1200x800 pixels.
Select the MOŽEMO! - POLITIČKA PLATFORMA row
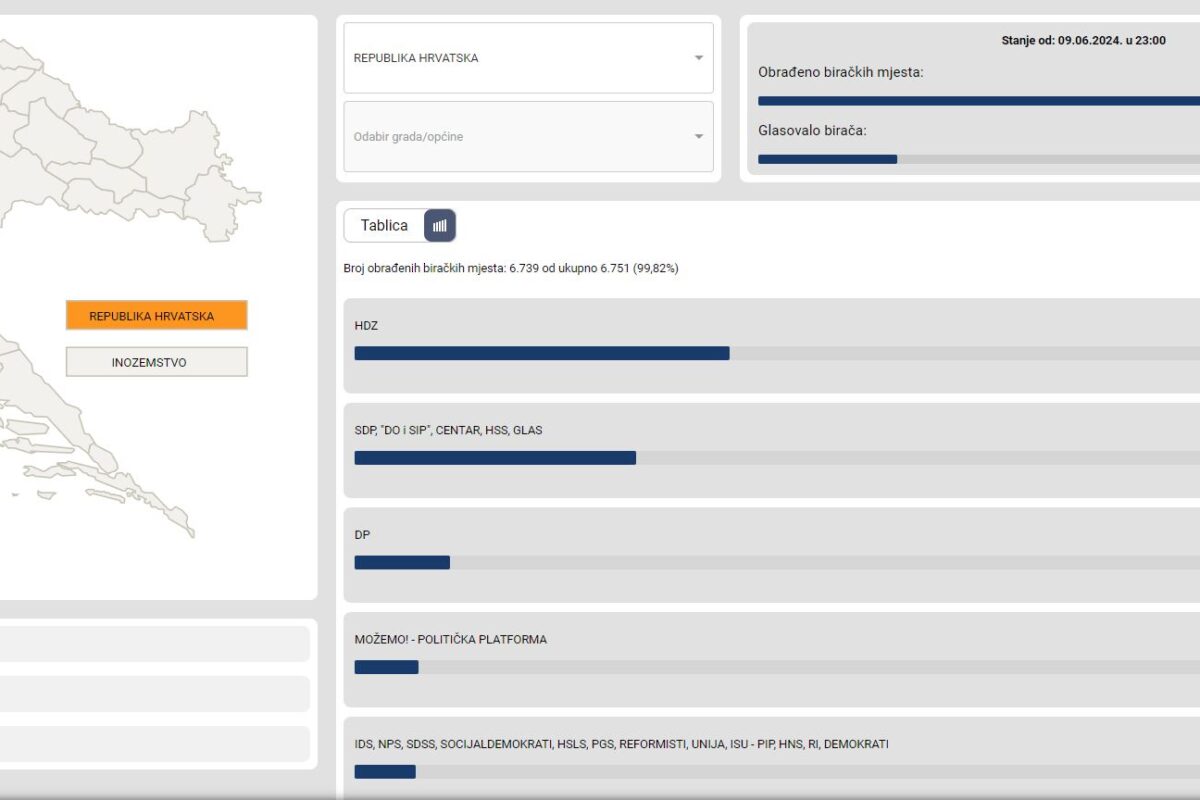(770, 640)
